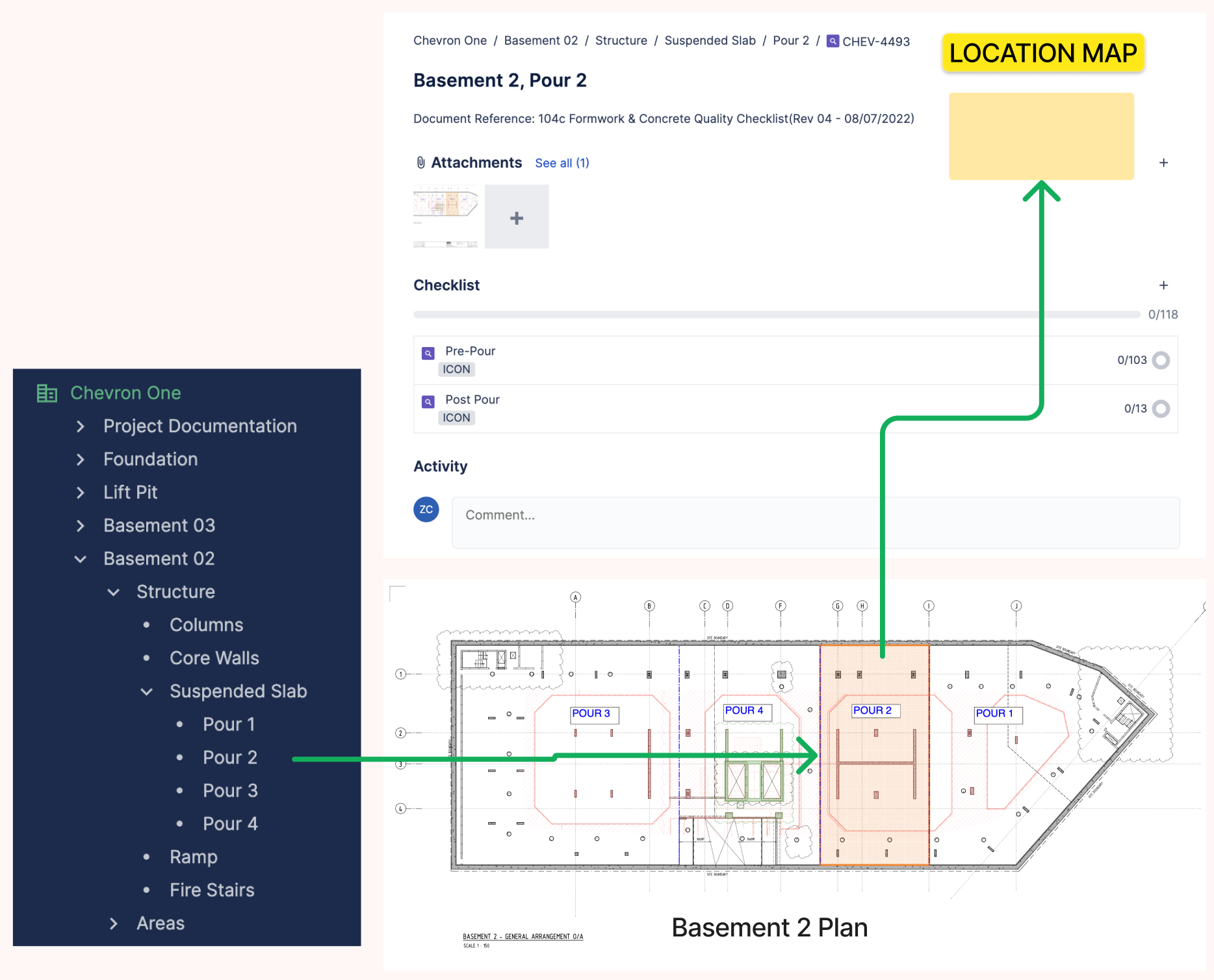
Task: Select Pour 3 in the tree
Action: [230, 791]
